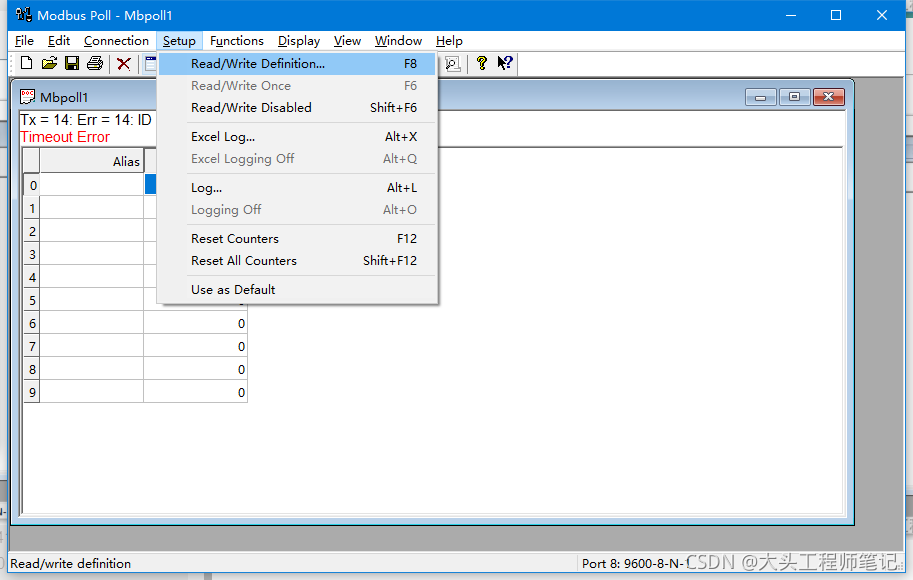Select row header 6 in the grid
This screenshot has width=913, height=580.
tap(32, 323)
